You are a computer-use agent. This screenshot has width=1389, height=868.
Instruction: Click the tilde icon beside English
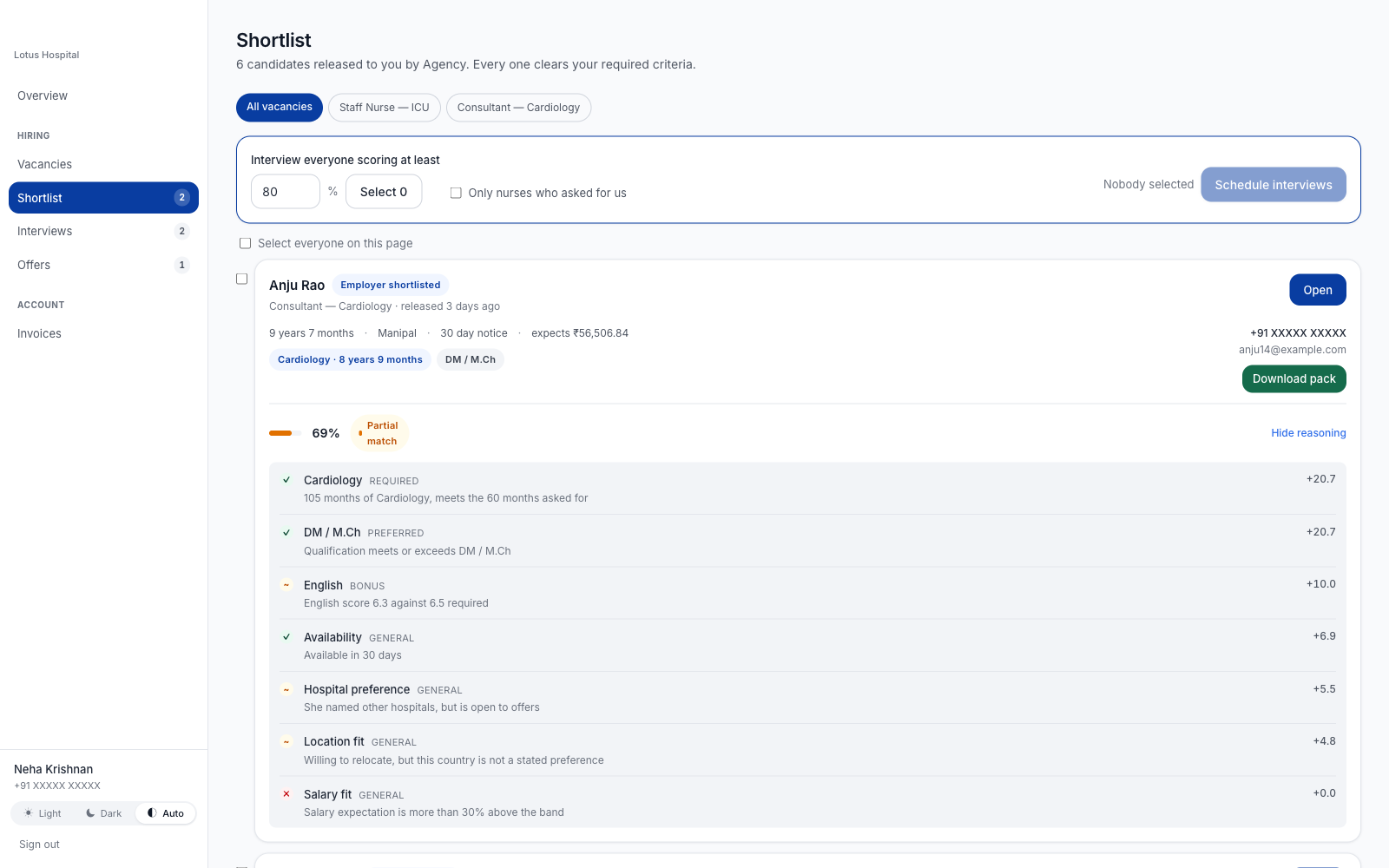pos(286,585)
